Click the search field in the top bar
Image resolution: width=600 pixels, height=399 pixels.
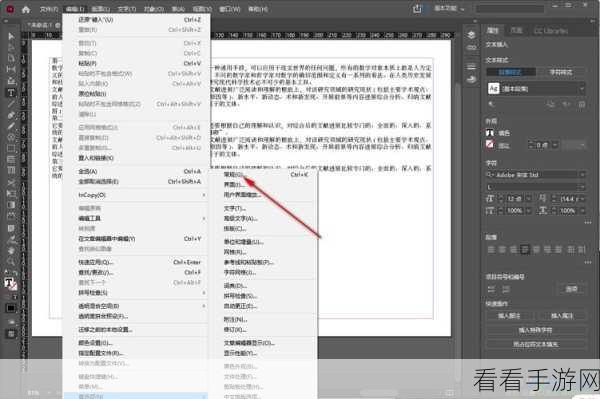click(x=510, y=8)
